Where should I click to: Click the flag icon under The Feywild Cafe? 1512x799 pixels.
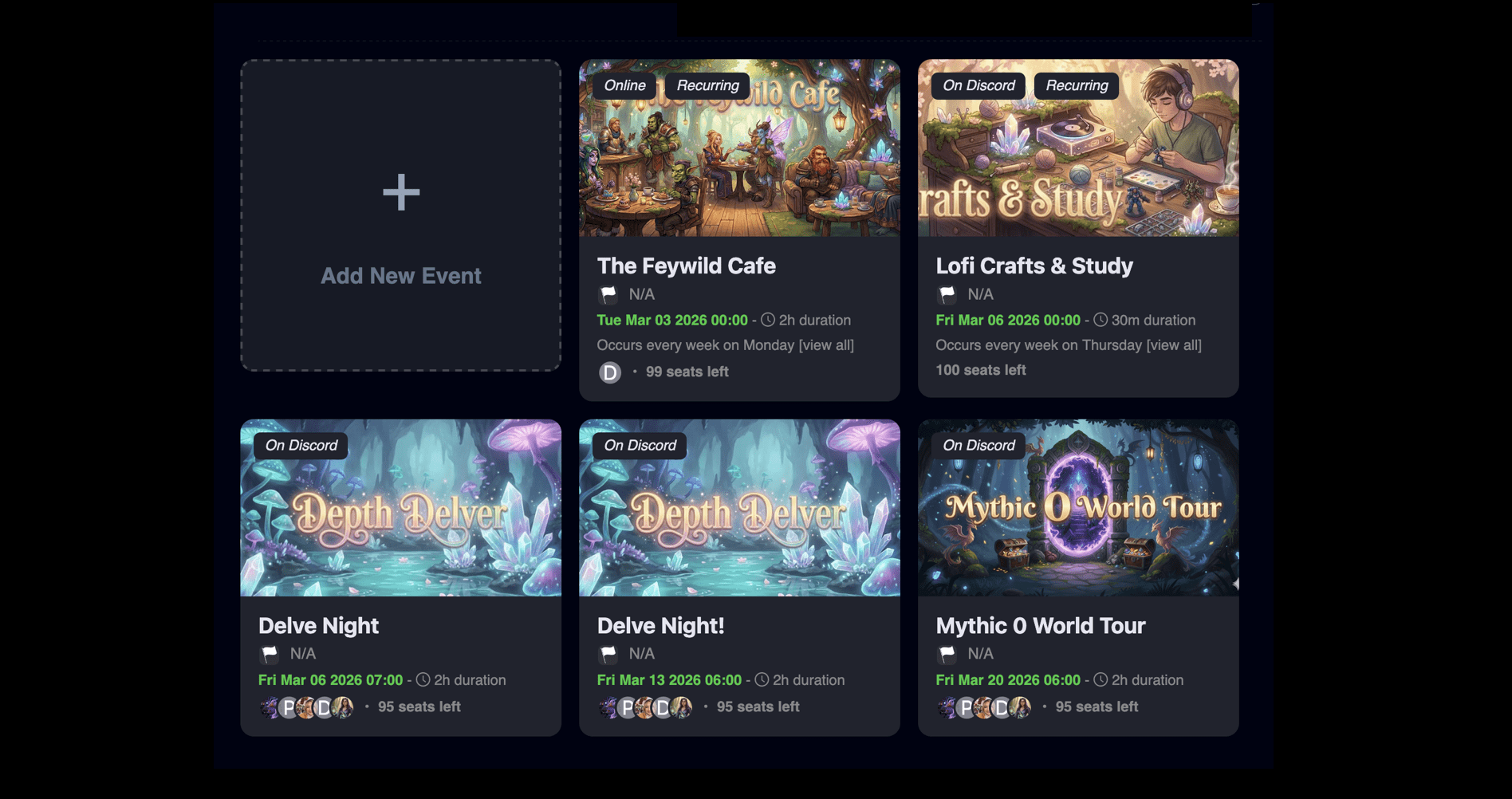tap(608, 294)
